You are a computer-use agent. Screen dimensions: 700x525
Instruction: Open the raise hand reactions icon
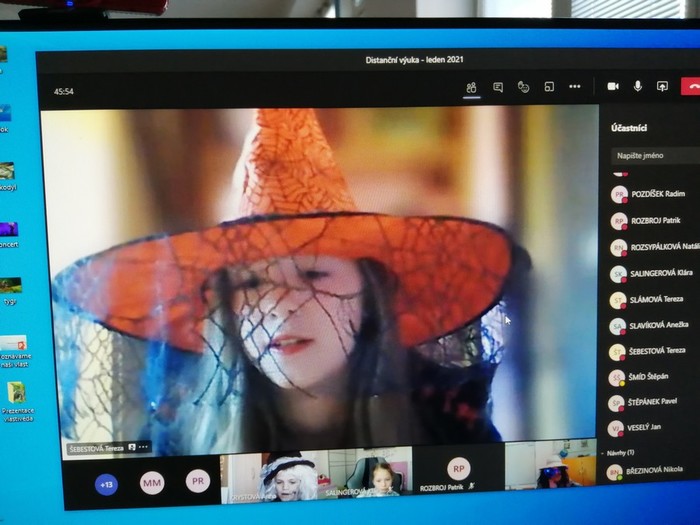coord(523,87)
